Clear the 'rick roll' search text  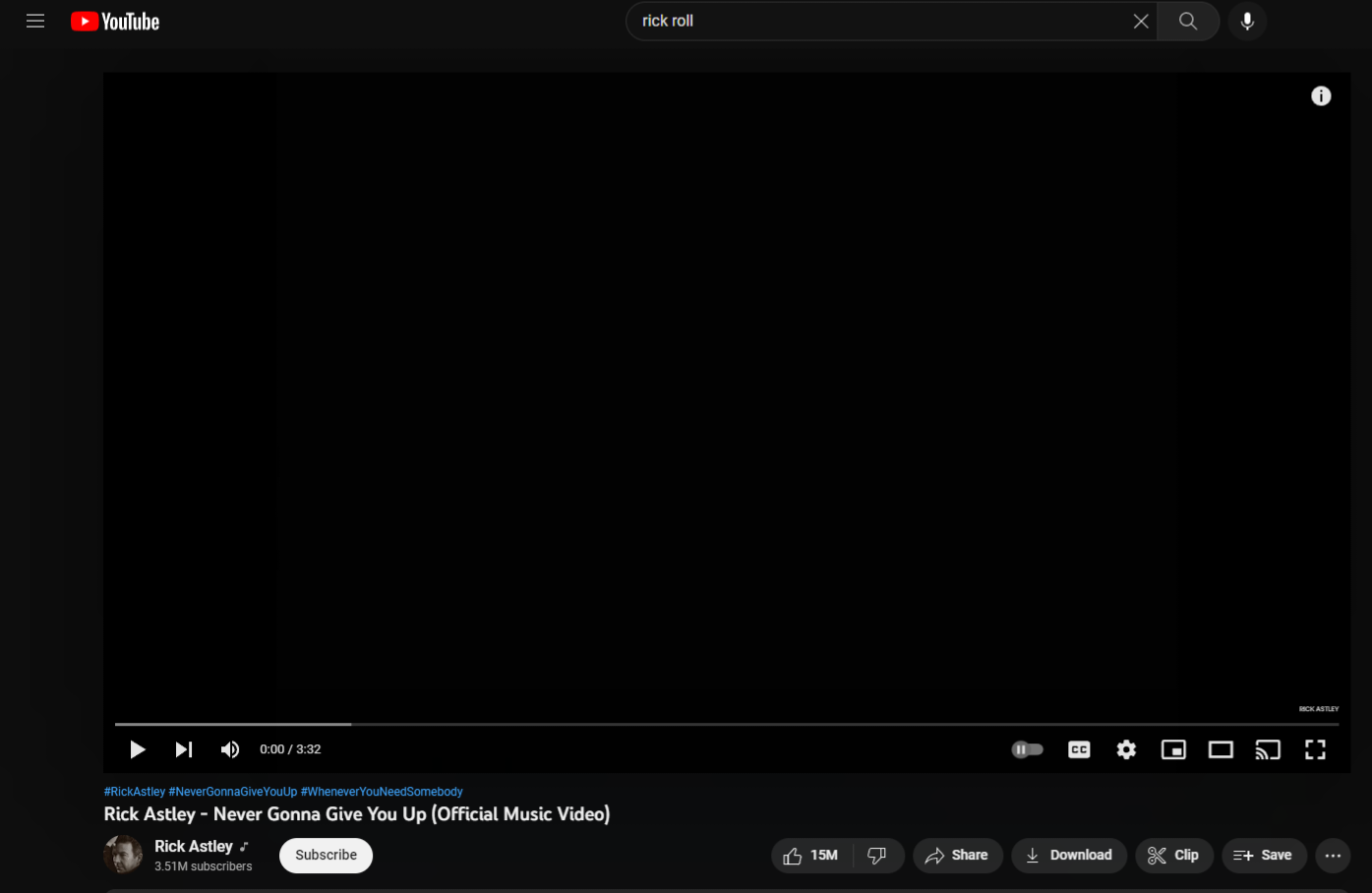click(1140, 21)
